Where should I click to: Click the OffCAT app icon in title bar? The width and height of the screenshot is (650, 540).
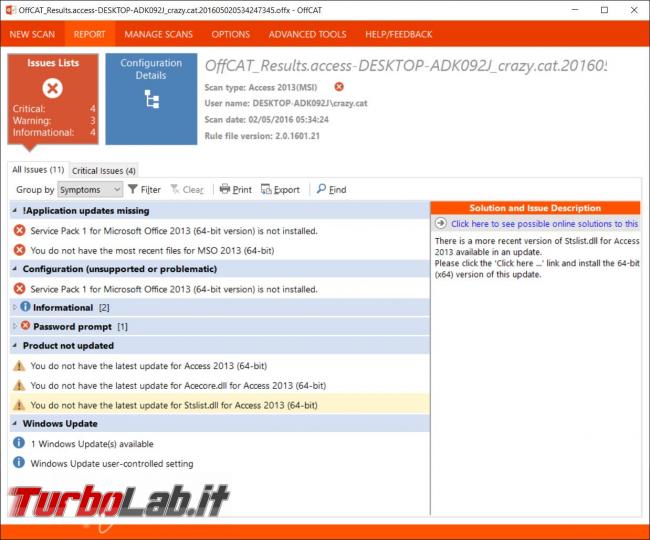(10, 10)
